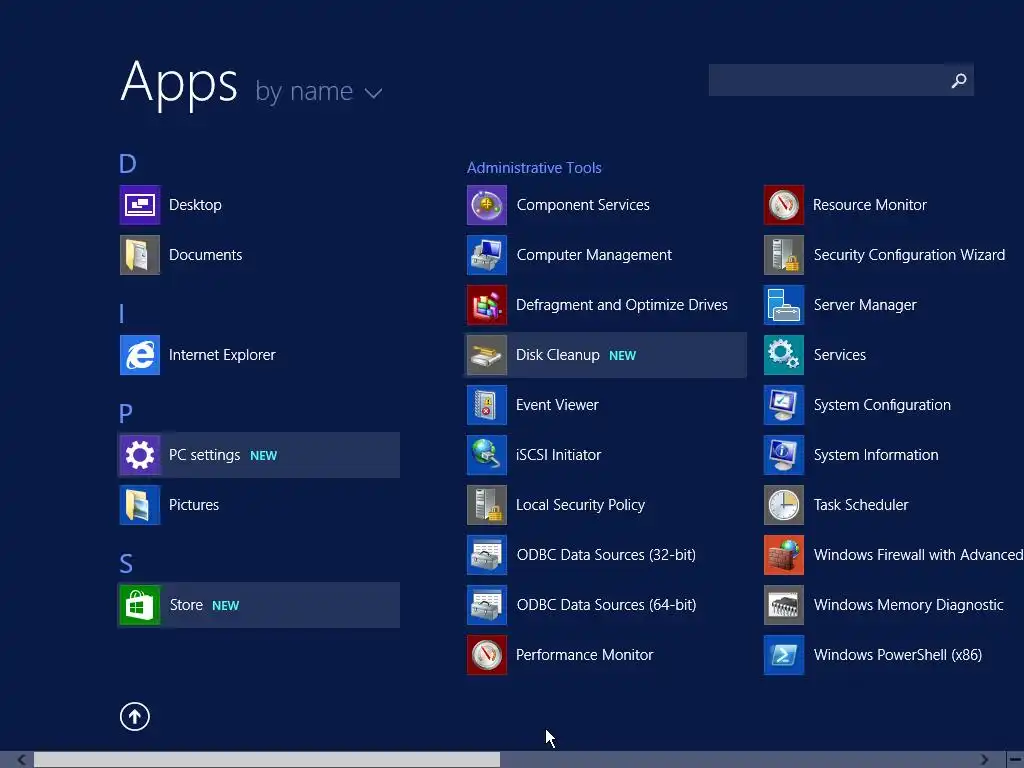Open ODBC Data Sources (64-bit) icon

click(x=487, y=605)
